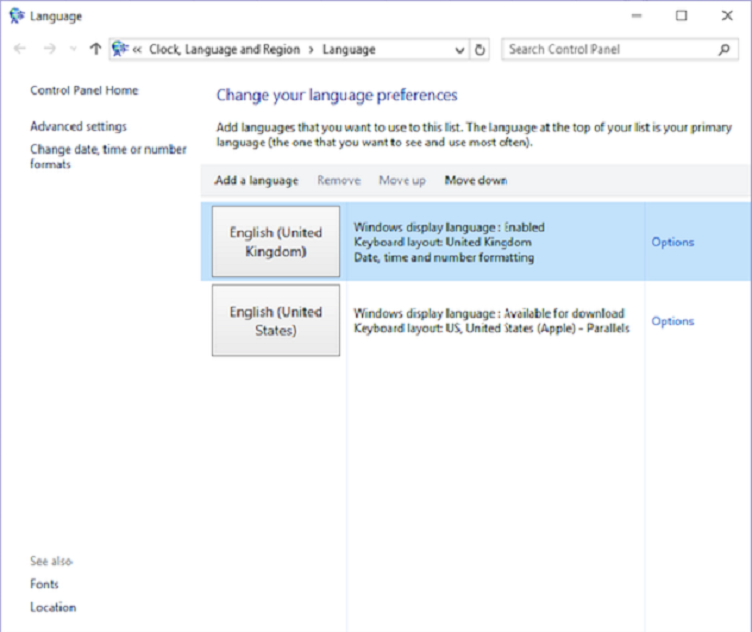Select the English (United Kingdom) tile
752x632 pixels.
276,242
